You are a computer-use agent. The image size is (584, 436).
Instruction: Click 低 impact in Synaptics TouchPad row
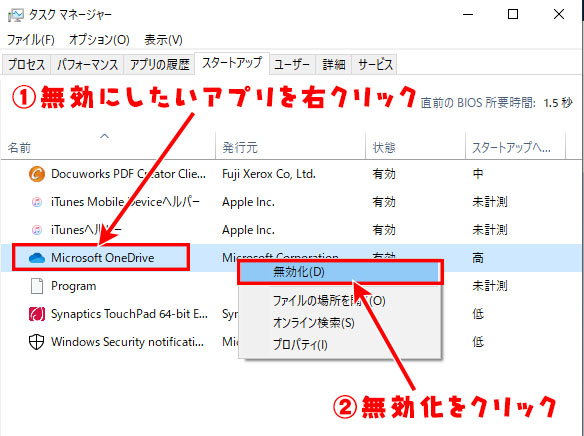click(x=478, y=314)
